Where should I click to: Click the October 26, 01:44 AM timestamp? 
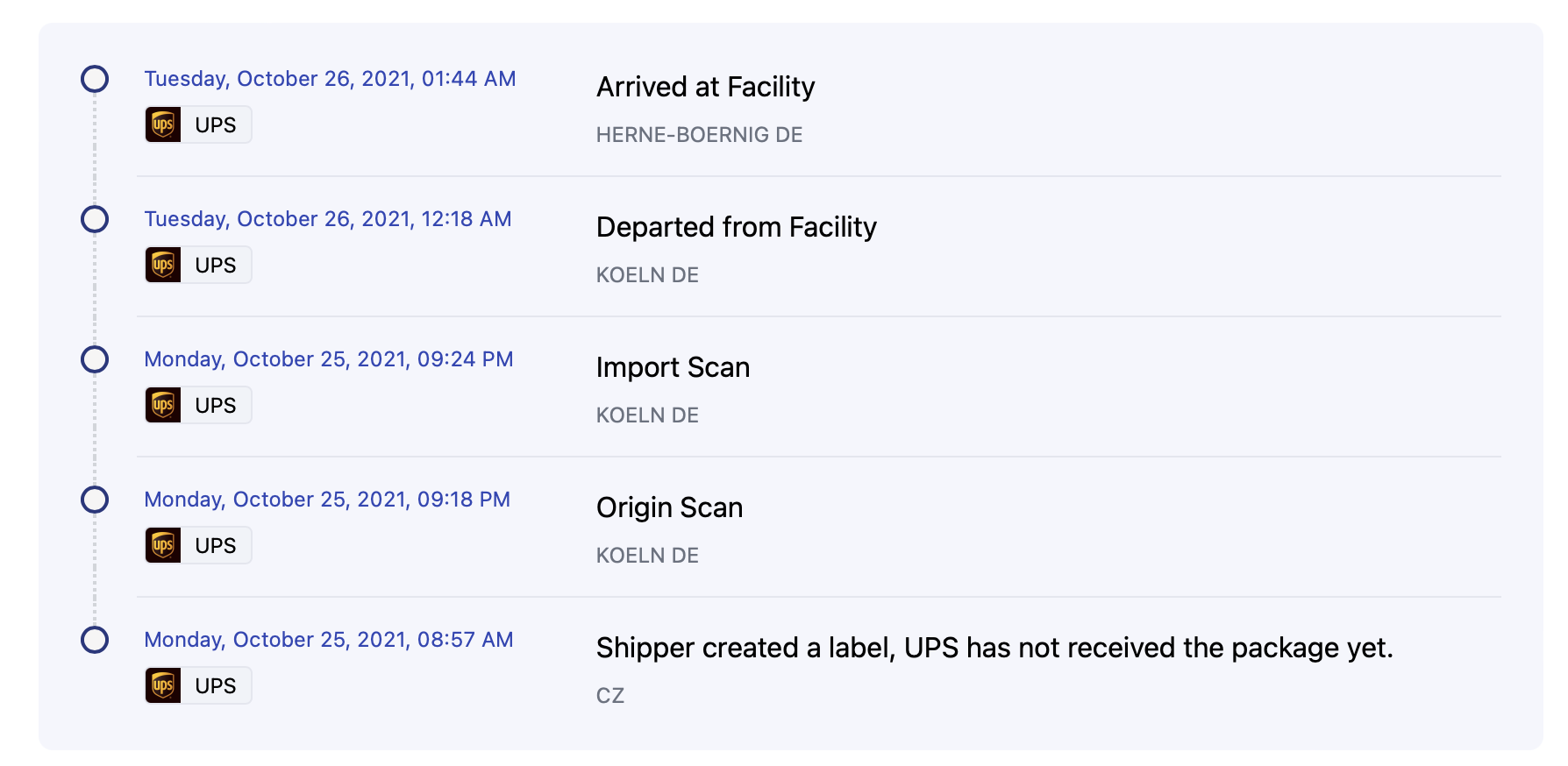click(x=330, y=79)
